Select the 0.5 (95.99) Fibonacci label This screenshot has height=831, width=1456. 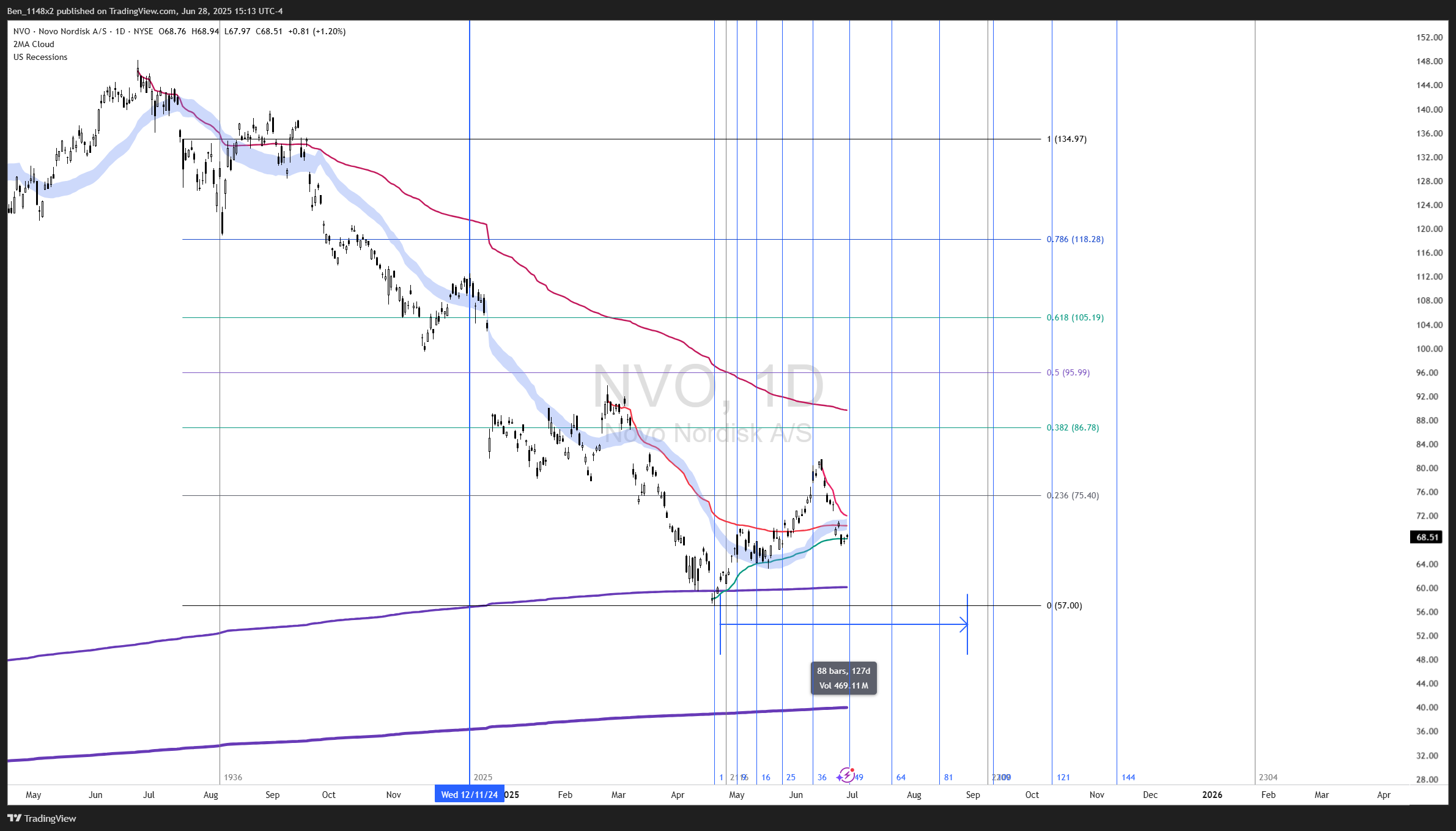coord(1068,372)
